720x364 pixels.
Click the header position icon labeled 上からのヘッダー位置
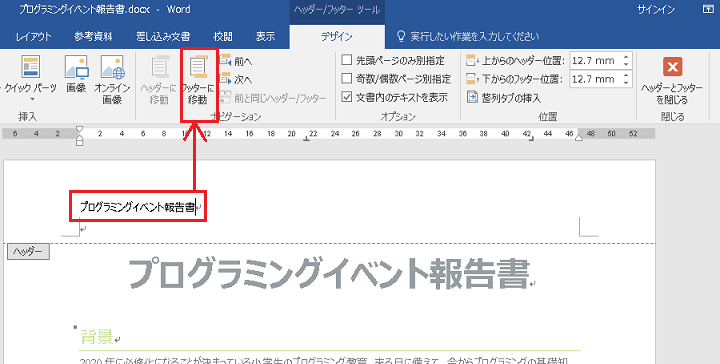point(472,60)
